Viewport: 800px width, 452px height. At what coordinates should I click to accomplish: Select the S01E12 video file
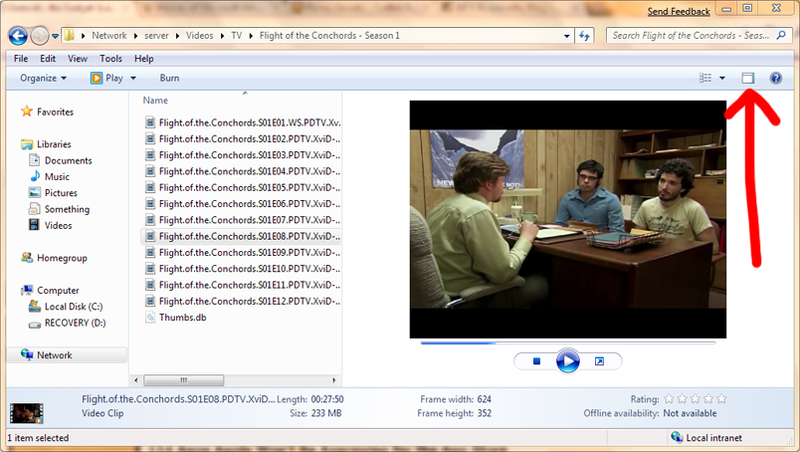point(242,302)
